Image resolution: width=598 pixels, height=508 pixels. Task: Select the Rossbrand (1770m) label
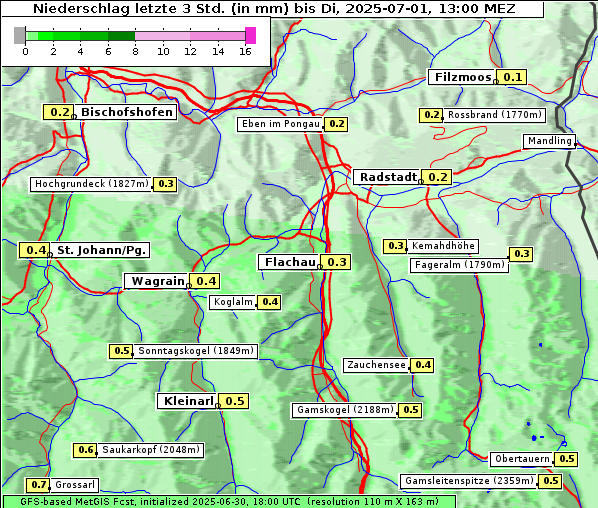pos(494,115)
